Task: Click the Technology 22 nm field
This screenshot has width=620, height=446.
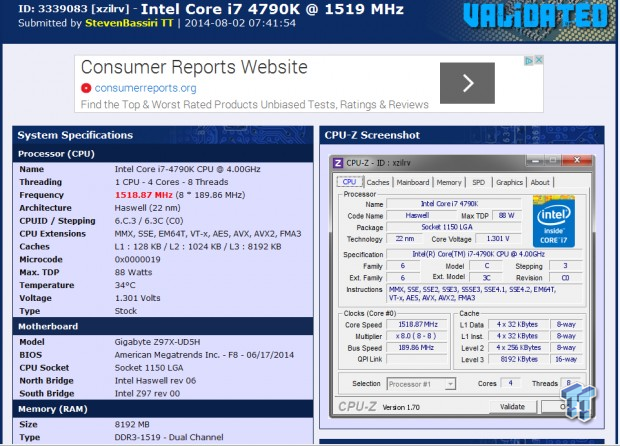Action: coord(405,239)
